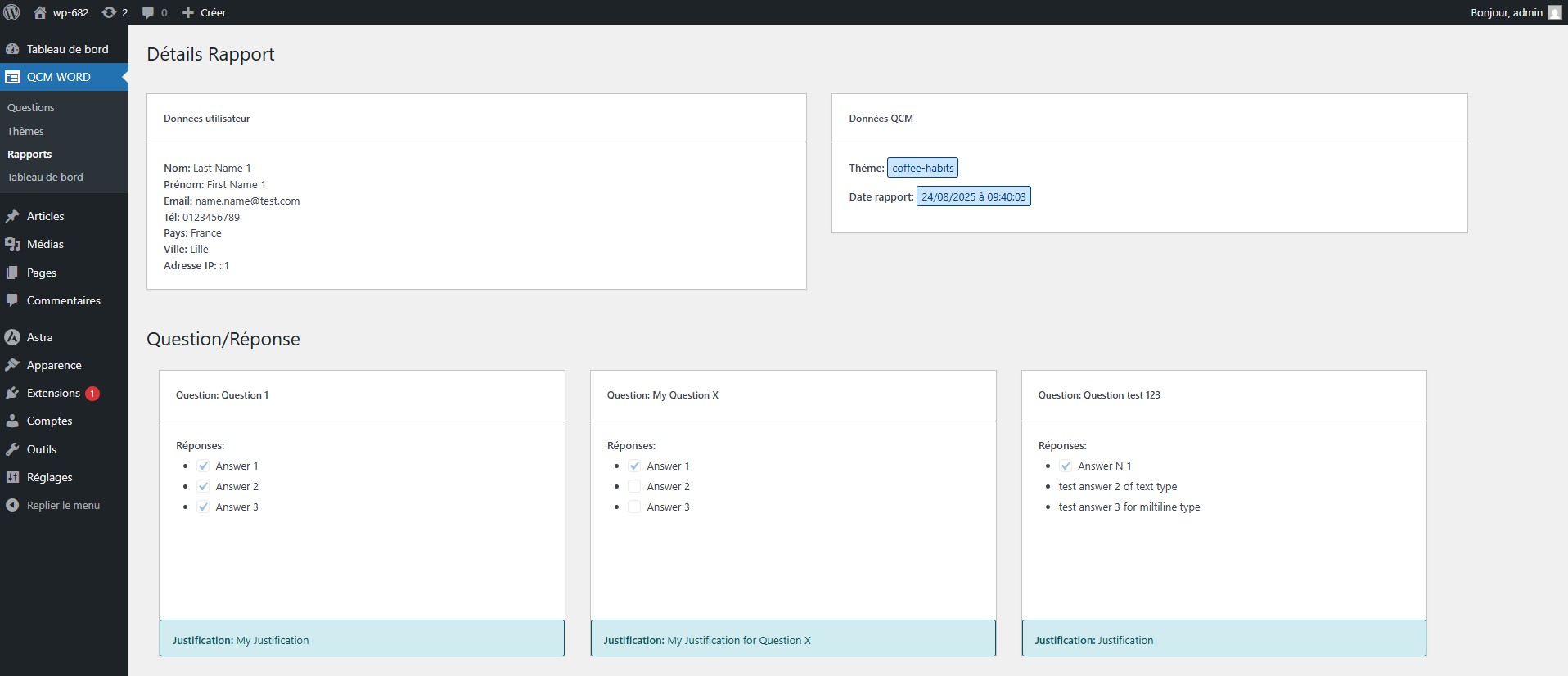Viewport: 1568px width, 676px height.
Task: Open the wp-682 site home icon
Action: coord(40,12)
